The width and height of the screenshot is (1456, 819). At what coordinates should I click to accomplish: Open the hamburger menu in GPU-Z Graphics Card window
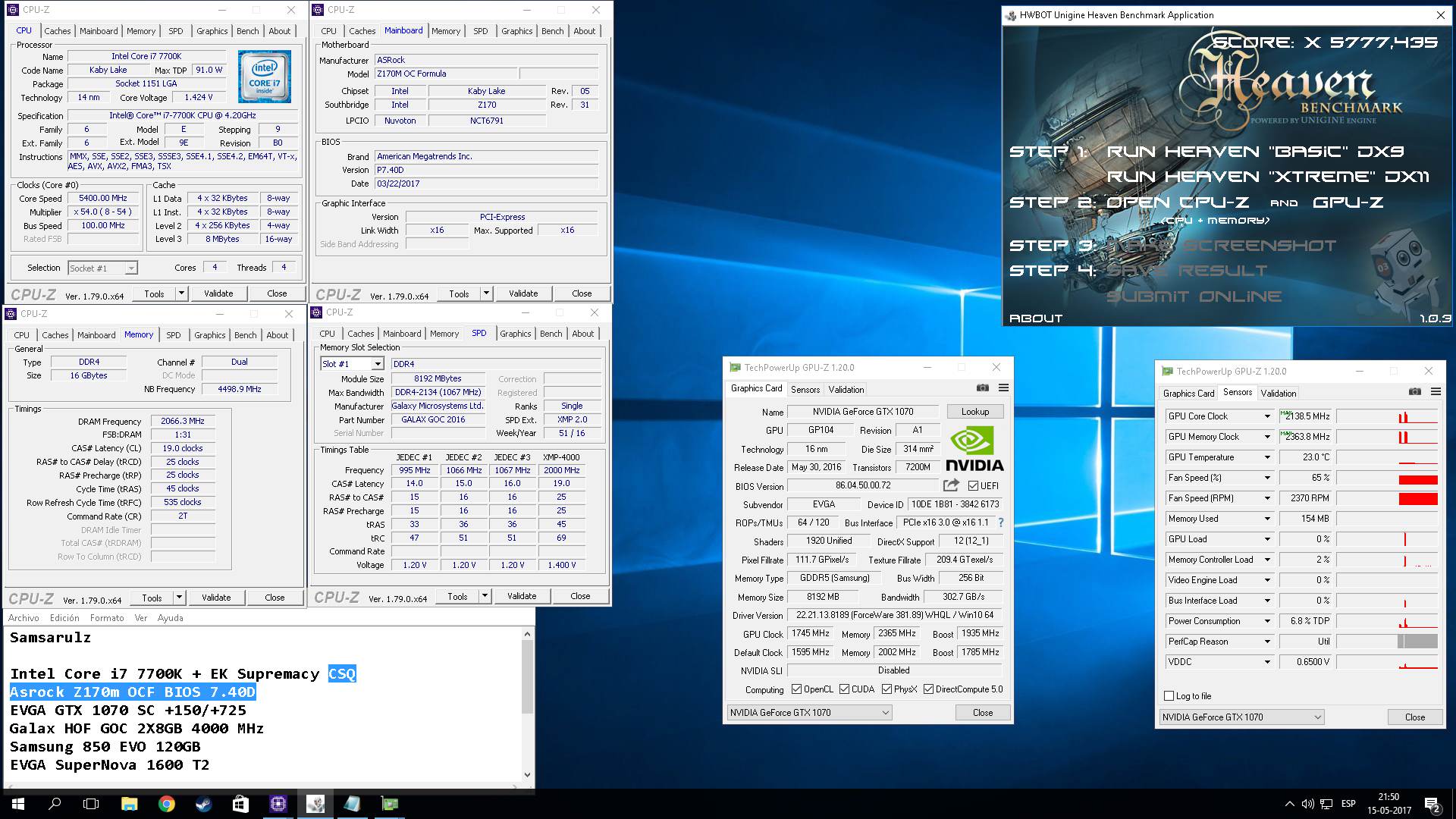pyautogui.click(x=1003, y=388)
